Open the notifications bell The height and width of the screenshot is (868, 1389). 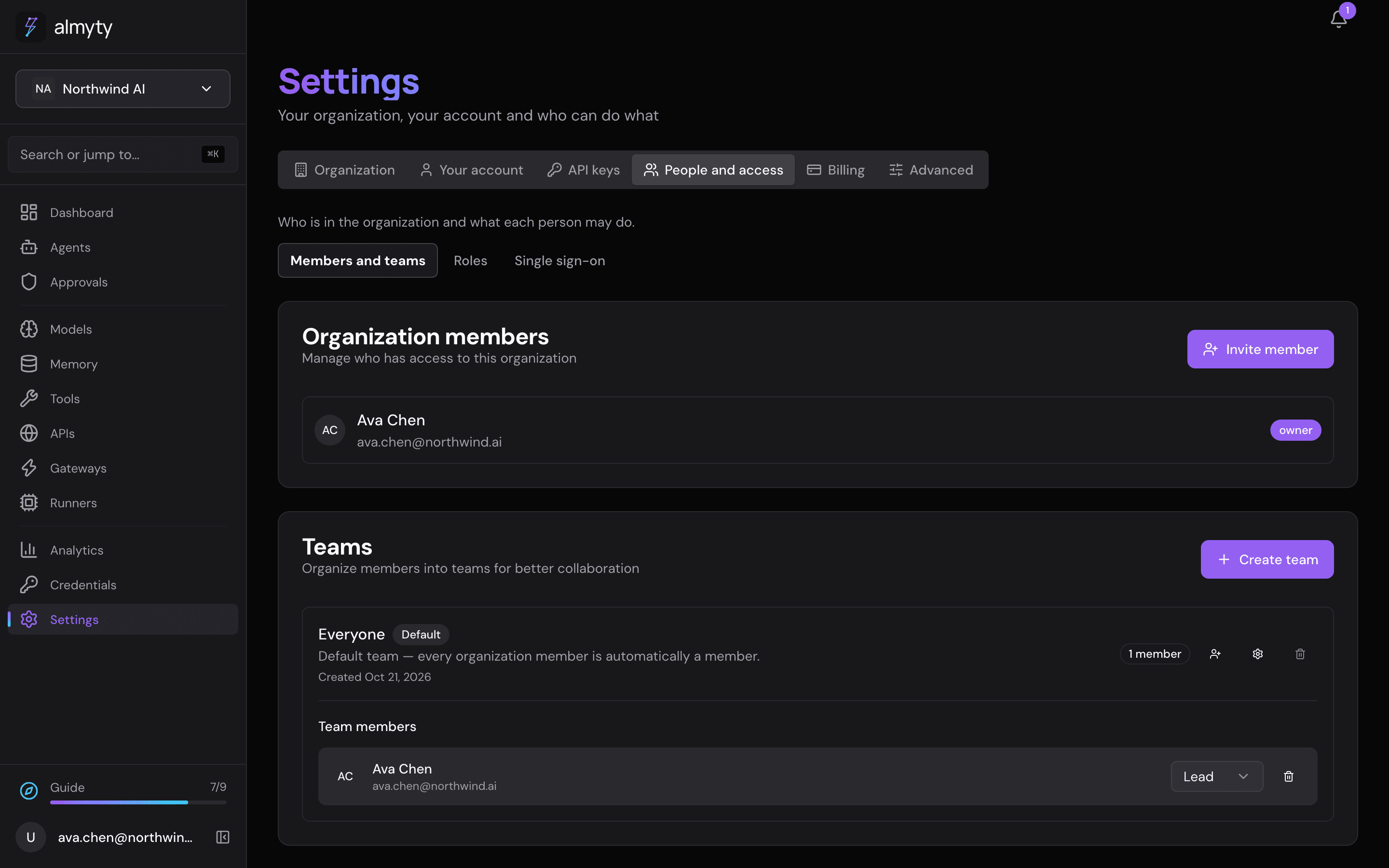[x=1338, y=19]
